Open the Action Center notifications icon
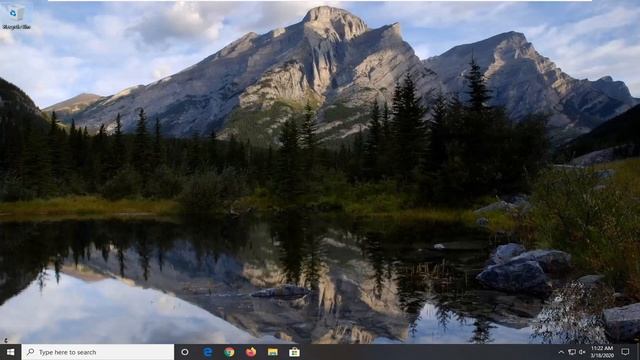The width and height of the screenshot is (640, 360). click(625, 352)
